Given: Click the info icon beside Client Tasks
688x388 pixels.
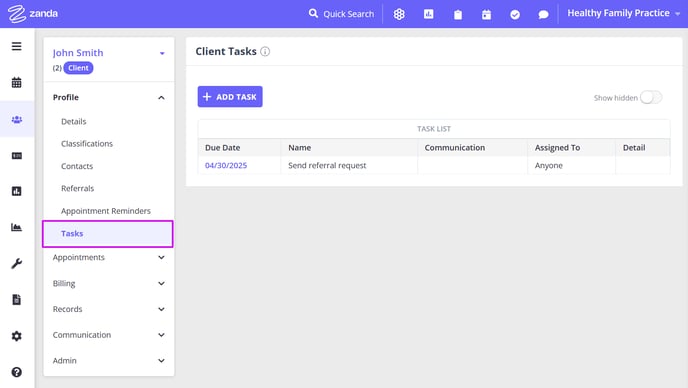Looking at the screenshot, I should tap(265, 51).
